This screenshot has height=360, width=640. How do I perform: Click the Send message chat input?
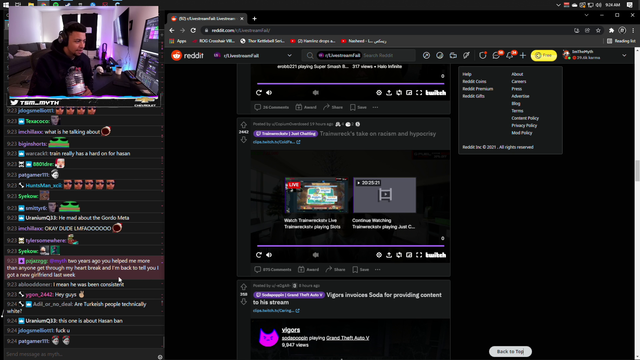(80, 354)
